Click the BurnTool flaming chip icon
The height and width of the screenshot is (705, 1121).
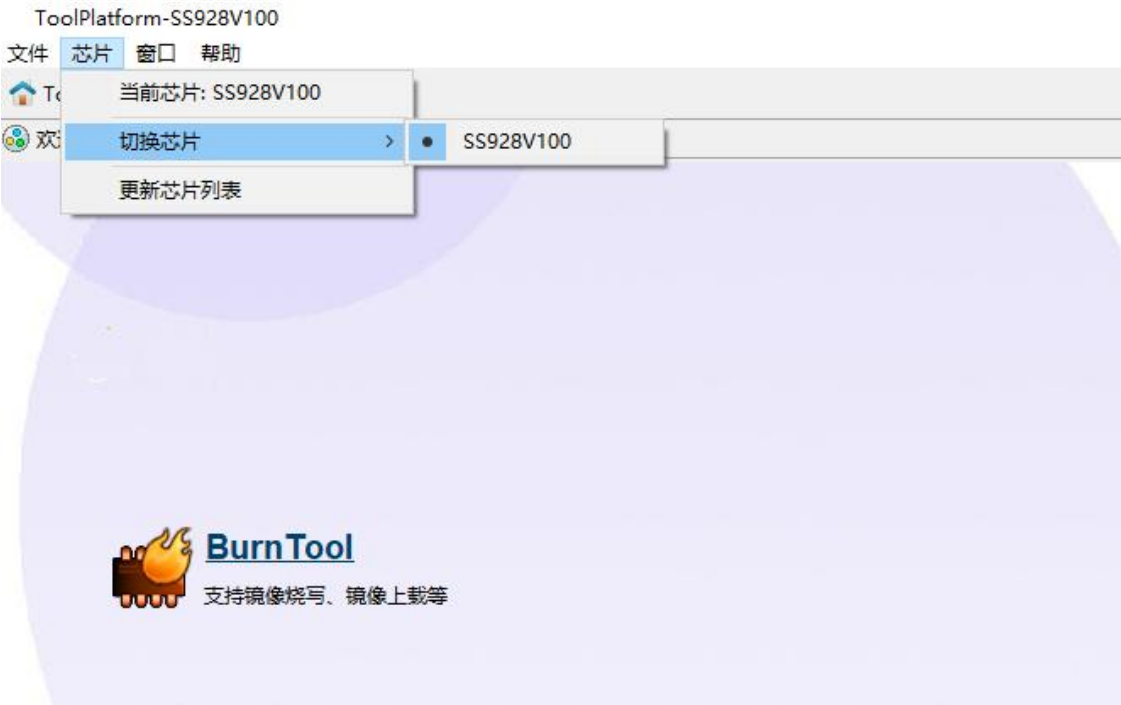pos(152,568)
